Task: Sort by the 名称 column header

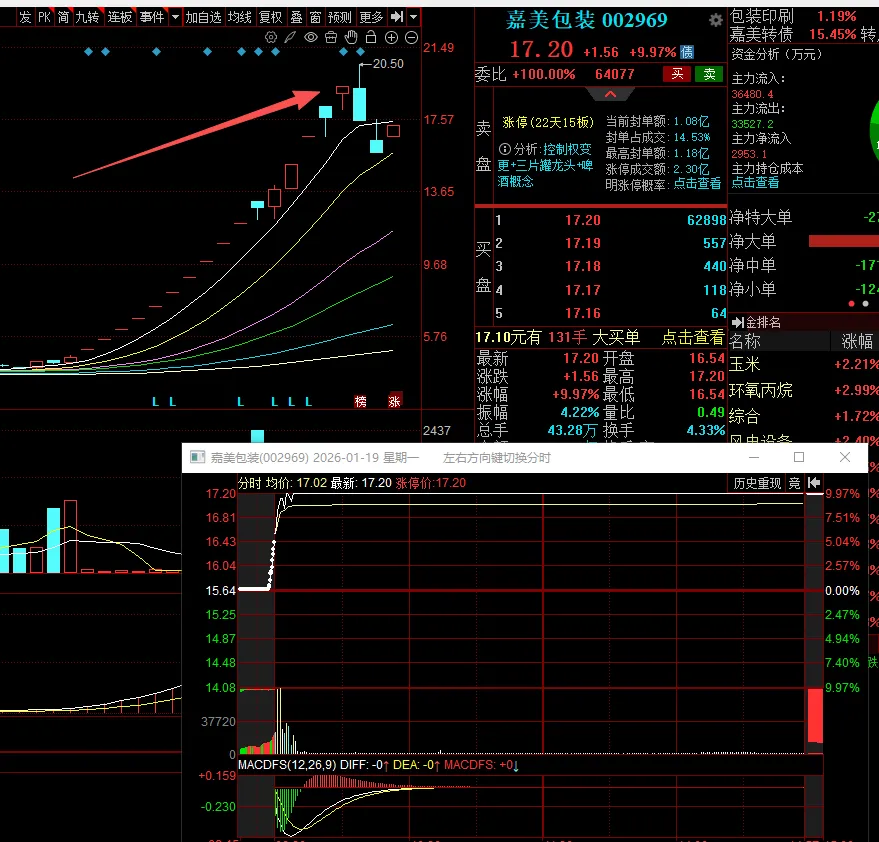Action: (744, 341)
